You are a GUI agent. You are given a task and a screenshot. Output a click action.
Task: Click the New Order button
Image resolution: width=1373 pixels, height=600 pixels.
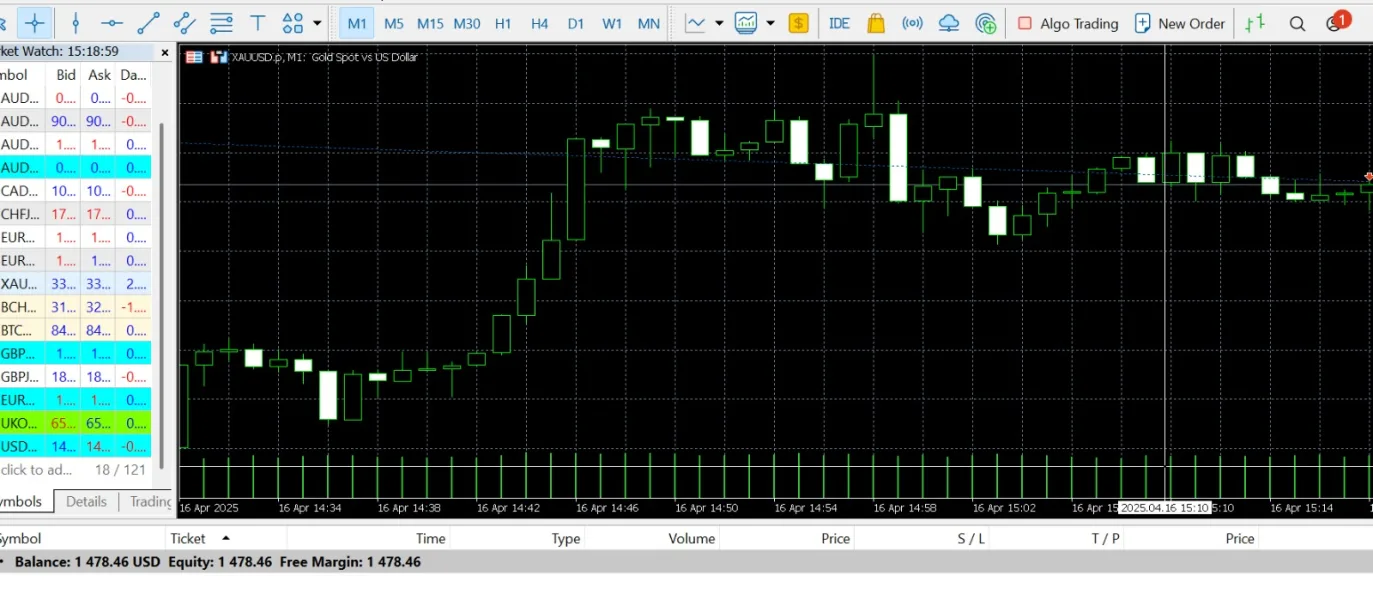pos(1179,24)
